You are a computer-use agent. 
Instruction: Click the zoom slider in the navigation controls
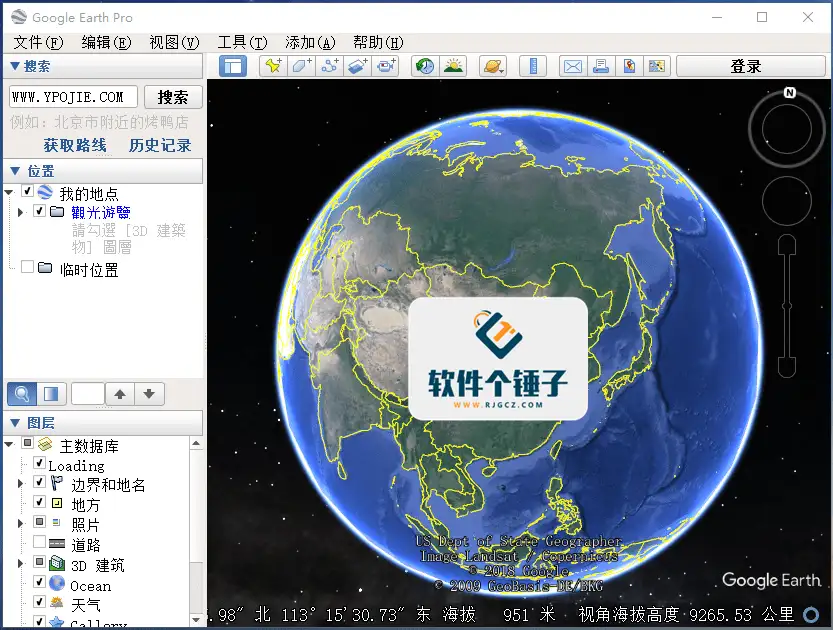point(787,305)
